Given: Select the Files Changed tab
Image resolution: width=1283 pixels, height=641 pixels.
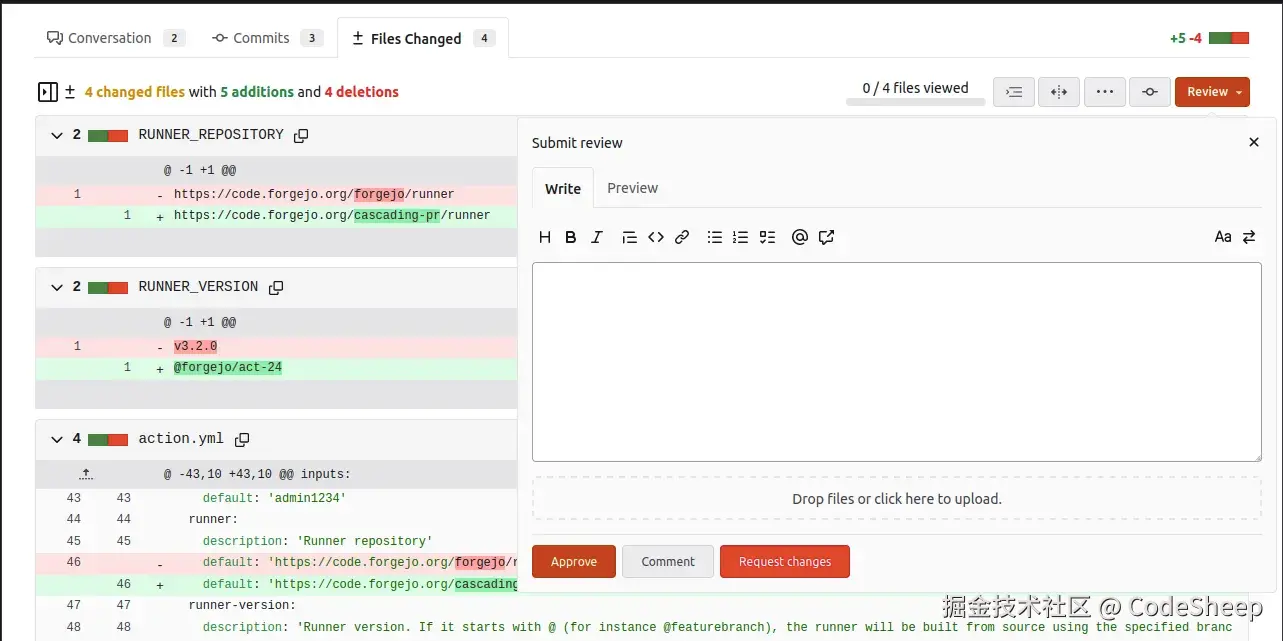Looking at the screenshot, I should click(x=423, y=38).
